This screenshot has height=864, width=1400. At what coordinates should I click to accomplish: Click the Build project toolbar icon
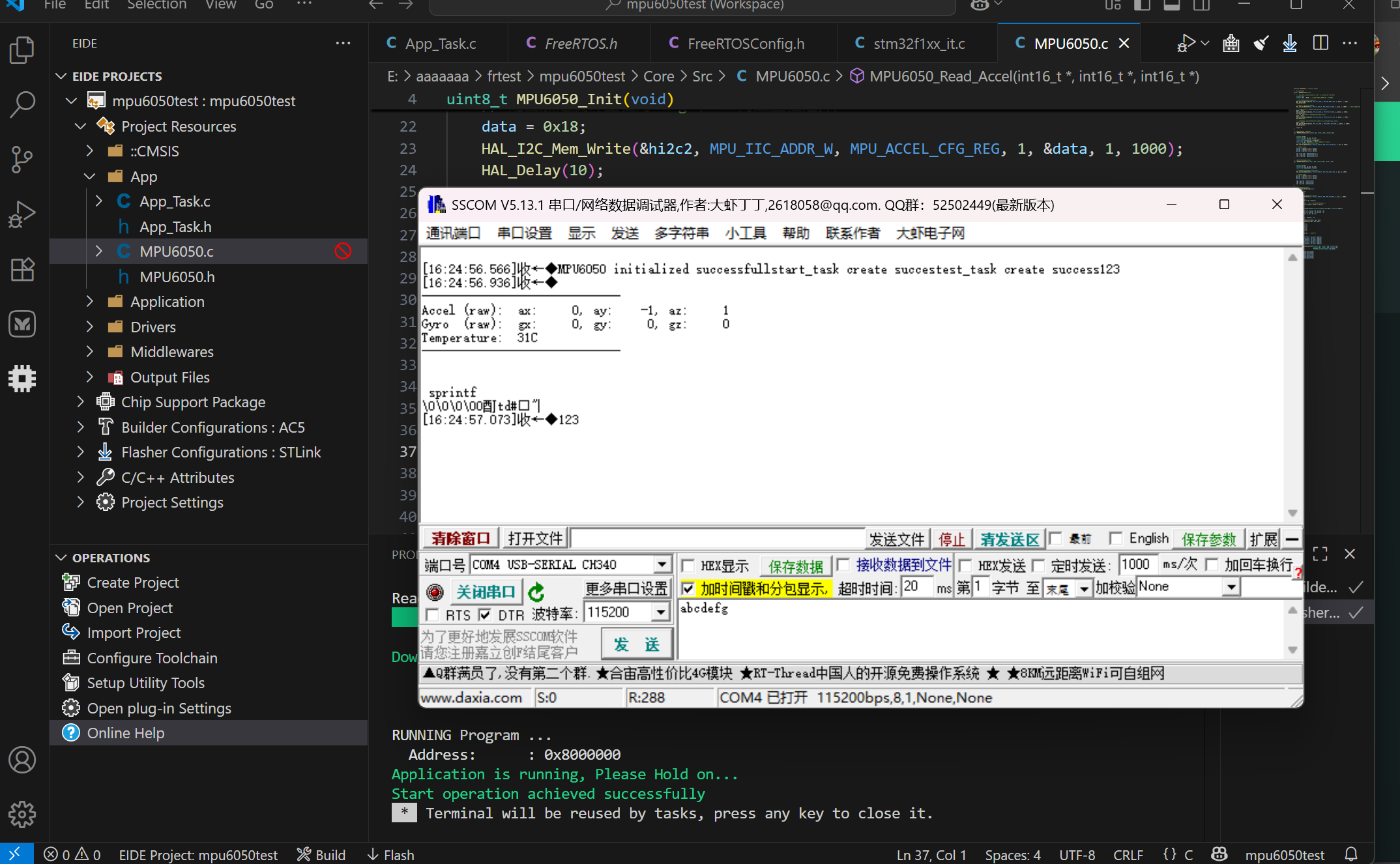1231,44
